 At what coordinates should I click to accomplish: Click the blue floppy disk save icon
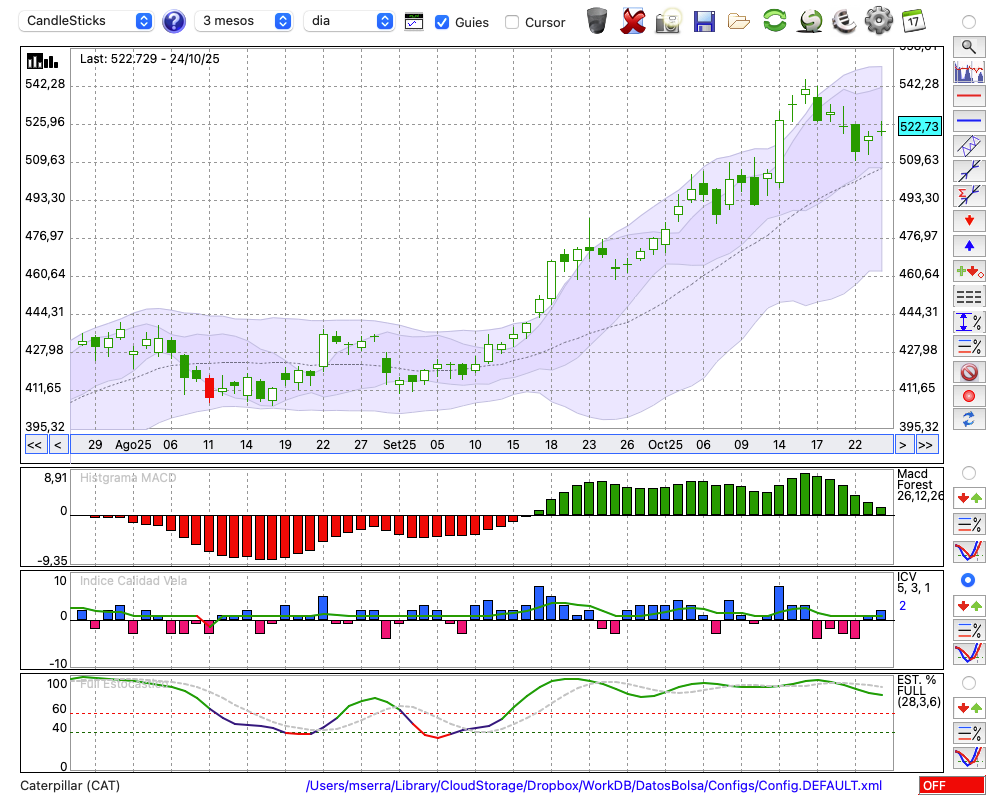point(704,20)
